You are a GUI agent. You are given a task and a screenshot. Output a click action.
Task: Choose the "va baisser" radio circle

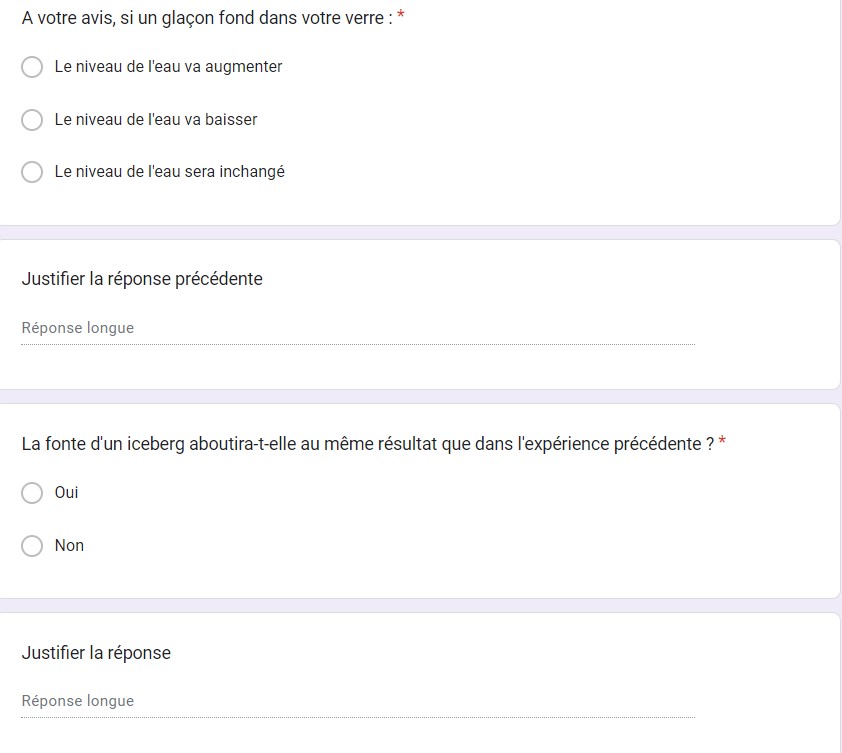[32, 120]
